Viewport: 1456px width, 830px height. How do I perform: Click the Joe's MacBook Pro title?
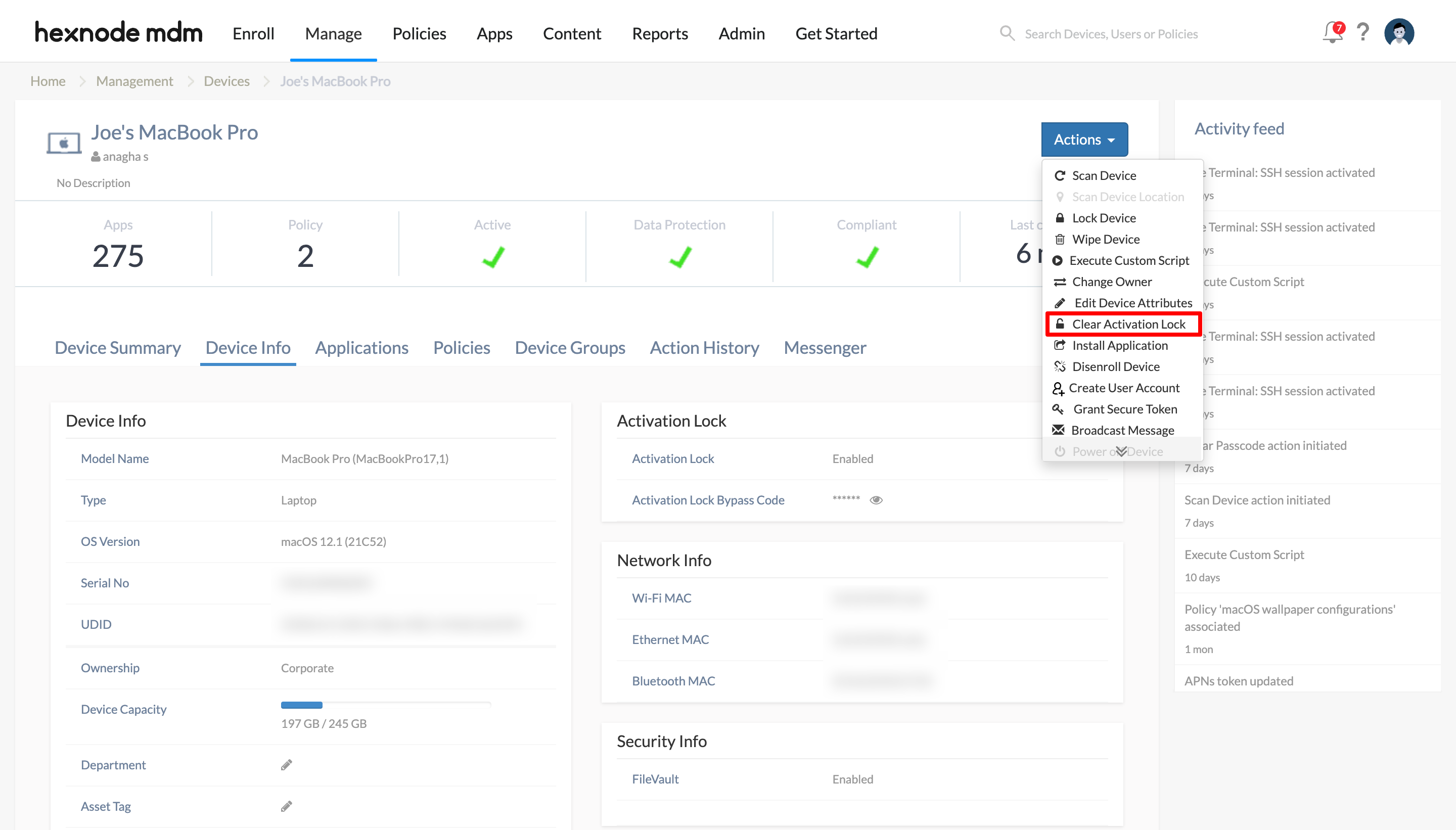click(174, 132)
